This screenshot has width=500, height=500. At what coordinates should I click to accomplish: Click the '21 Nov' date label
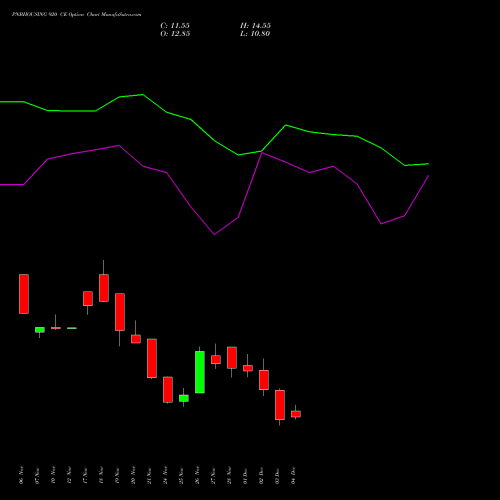[x=150, y=475]
